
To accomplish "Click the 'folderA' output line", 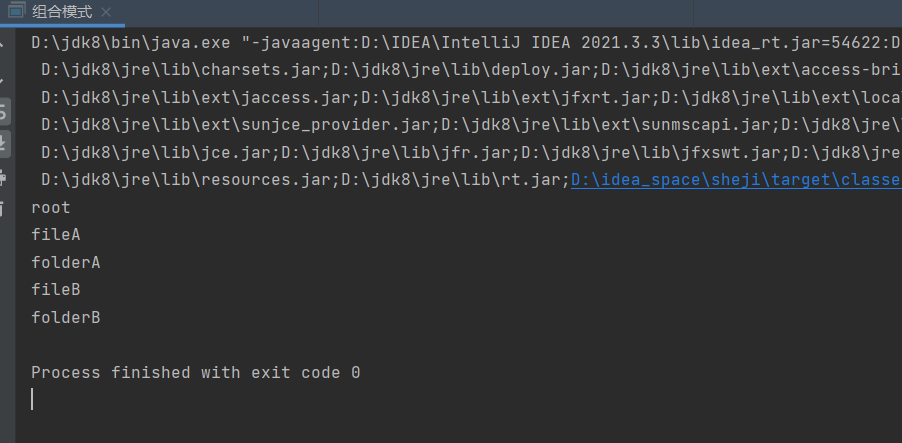I will (x=66, y=262).
